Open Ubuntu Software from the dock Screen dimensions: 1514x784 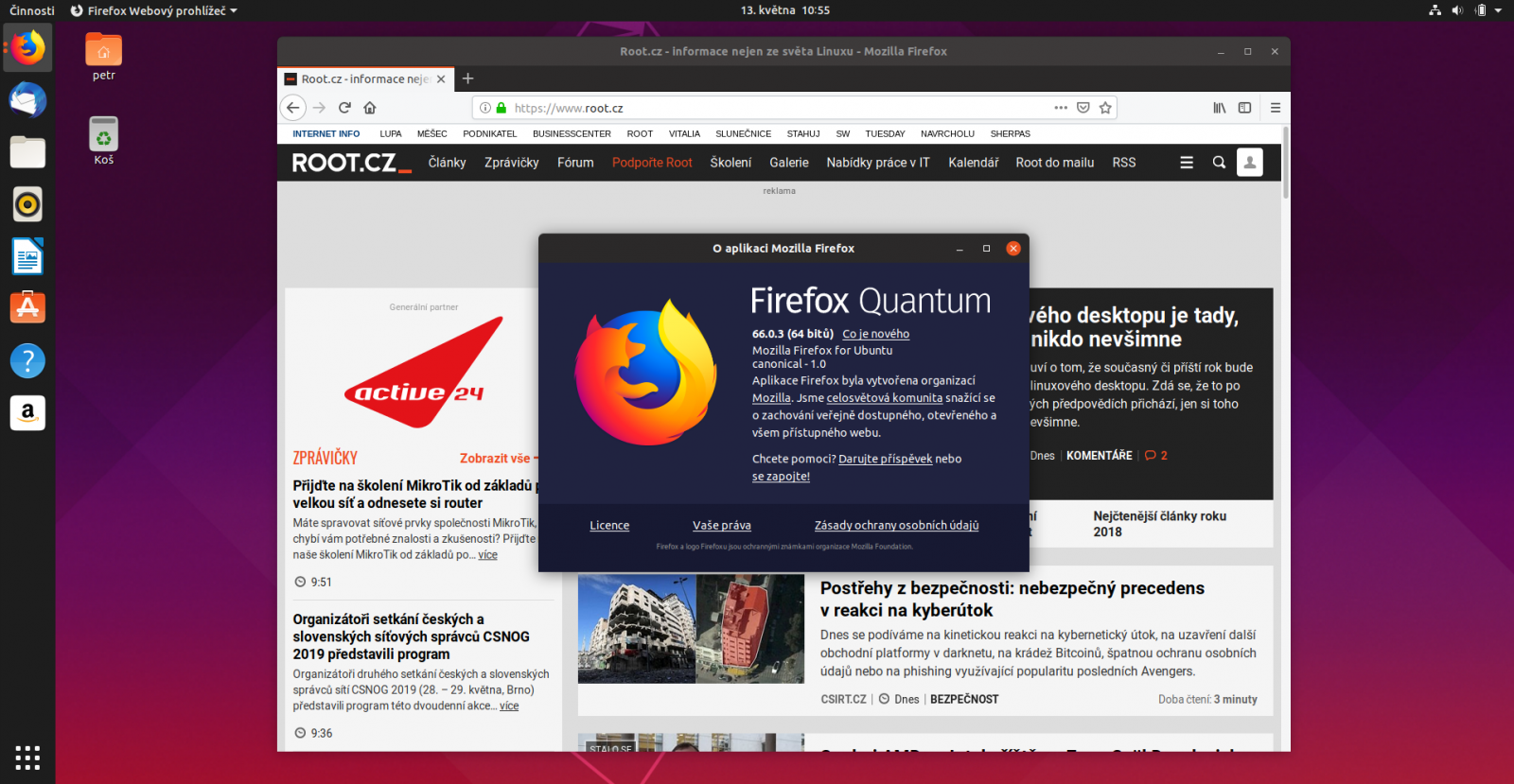click(x=27, y=307)
